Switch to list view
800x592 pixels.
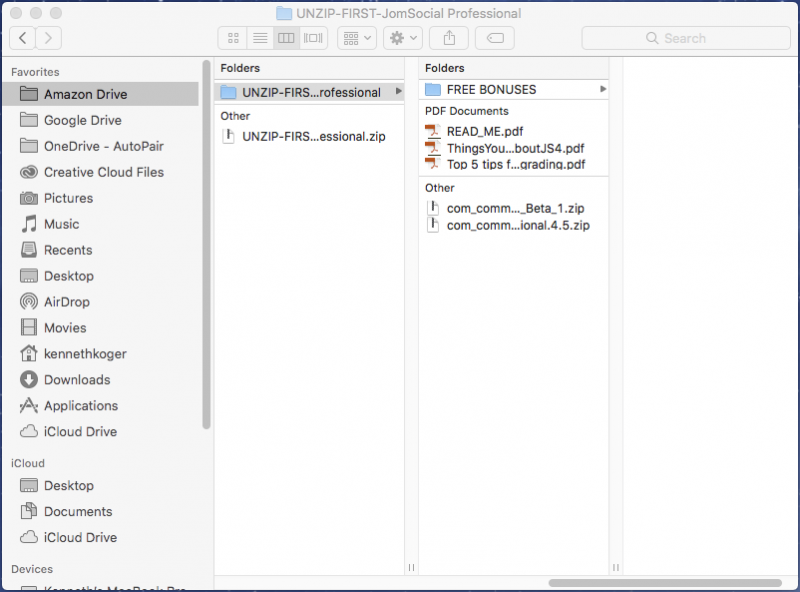(260, 38)
